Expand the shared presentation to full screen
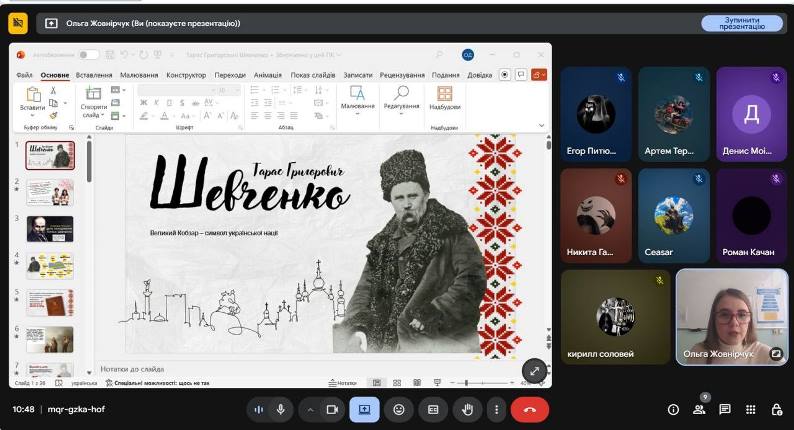This screenshot has height=430, width=794. 534,371
